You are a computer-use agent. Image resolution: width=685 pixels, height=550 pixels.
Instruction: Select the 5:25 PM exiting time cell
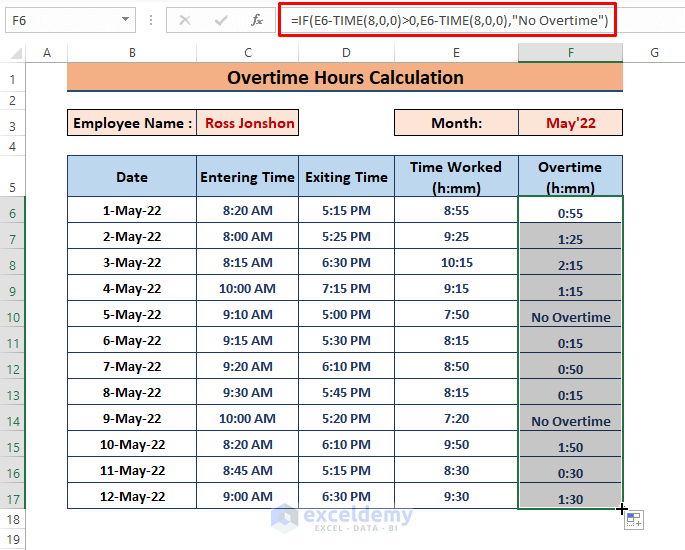coord(346,236)
